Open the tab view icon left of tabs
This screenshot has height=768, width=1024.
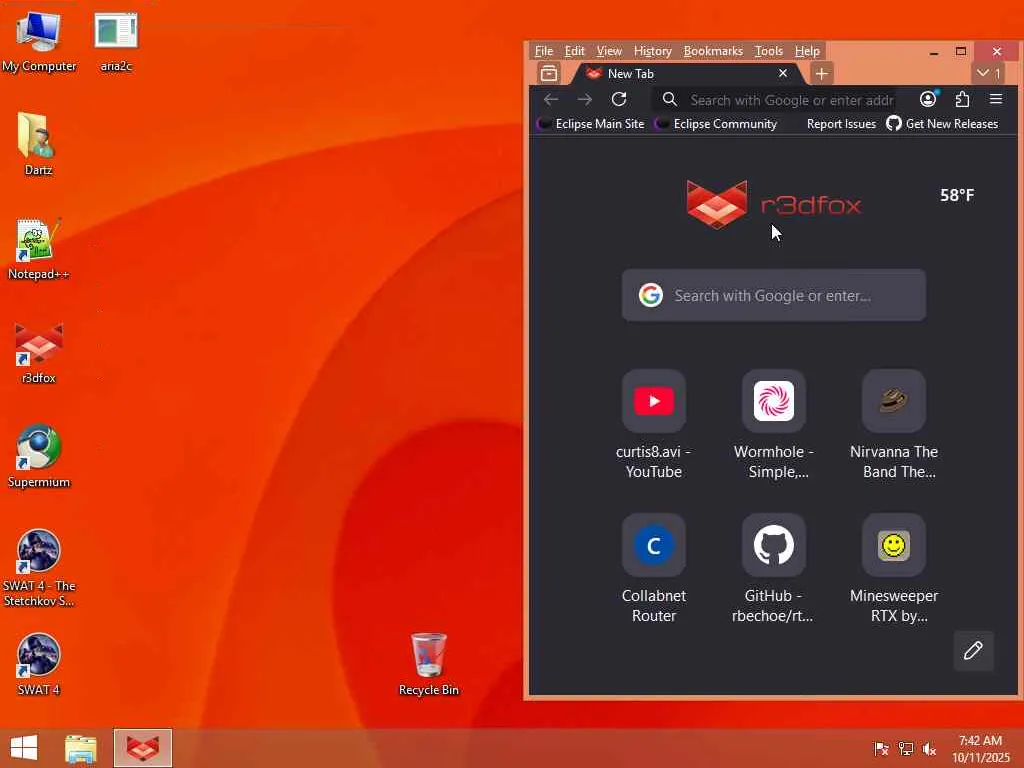(549, 74)
